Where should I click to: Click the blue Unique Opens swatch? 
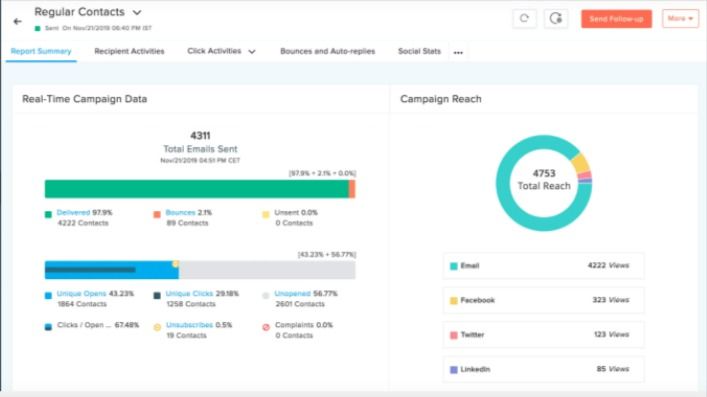[x=48, y=296]
